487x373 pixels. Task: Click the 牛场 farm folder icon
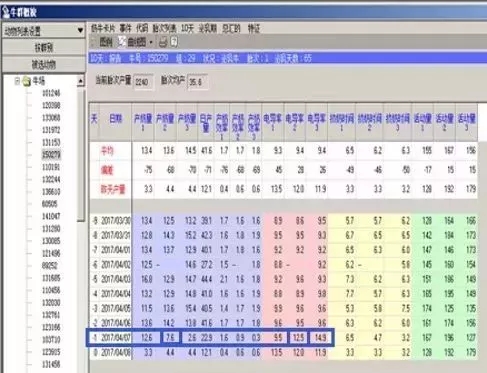[x=27, y=81]
